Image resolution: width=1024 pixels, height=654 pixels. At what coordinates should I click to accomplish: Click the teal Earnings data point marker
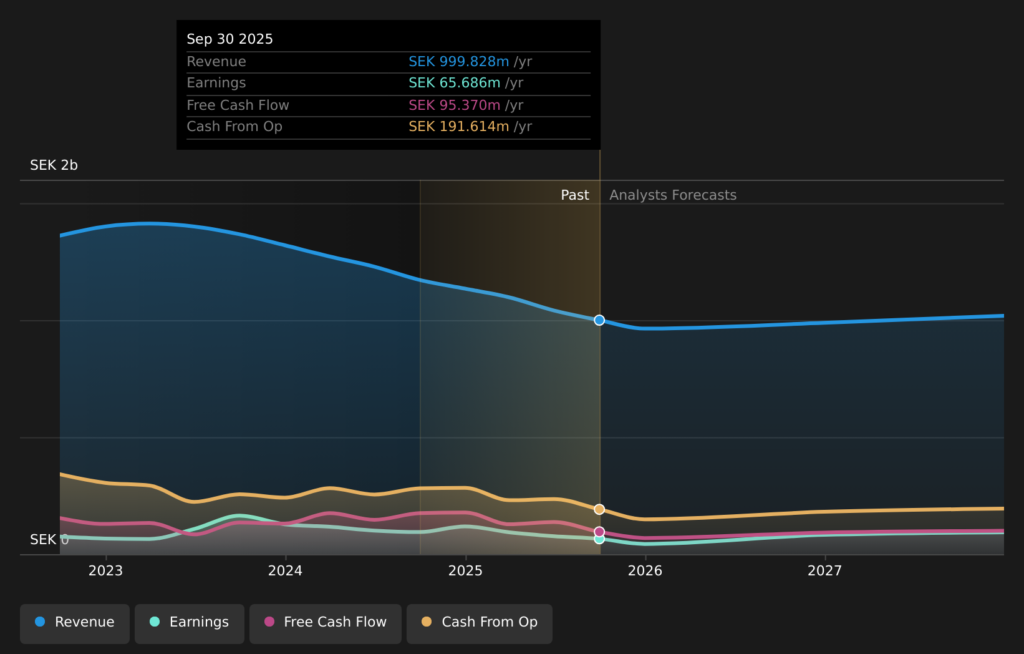599,539
